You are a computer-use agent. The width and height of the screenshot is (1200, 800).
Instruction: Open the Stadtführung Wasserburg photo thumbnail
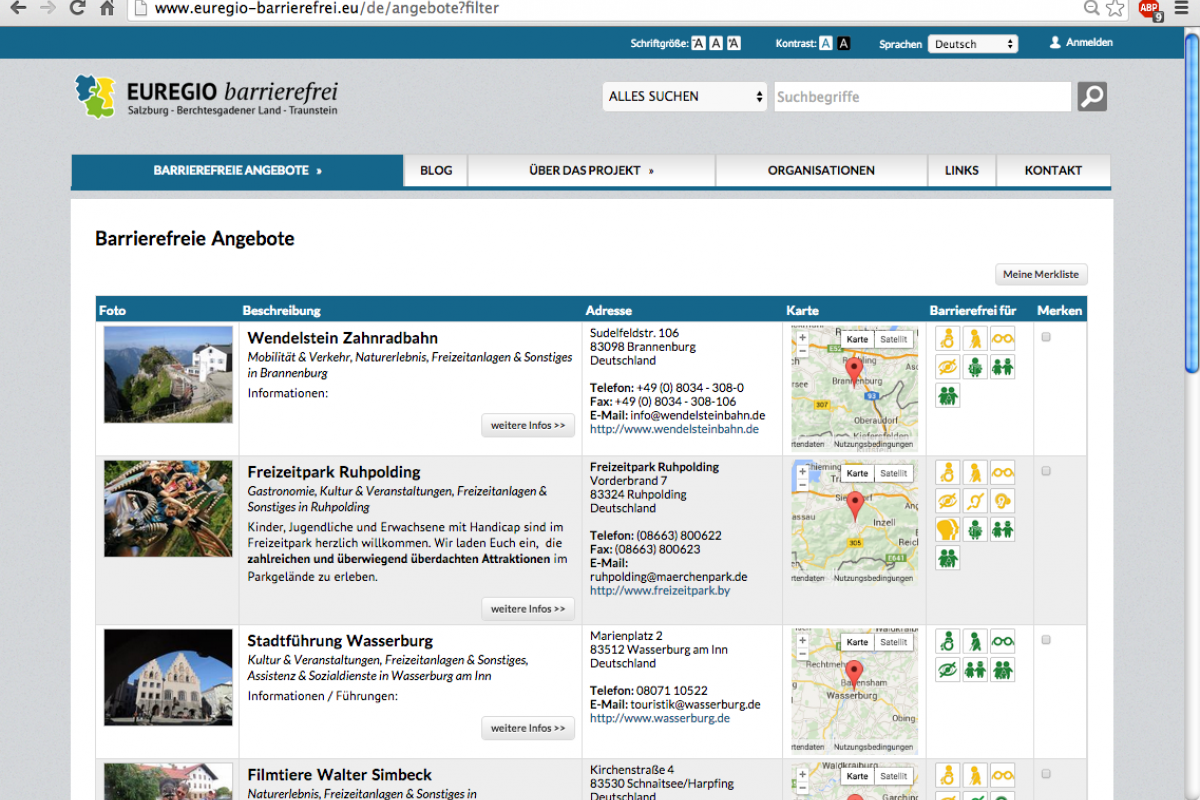168,677
